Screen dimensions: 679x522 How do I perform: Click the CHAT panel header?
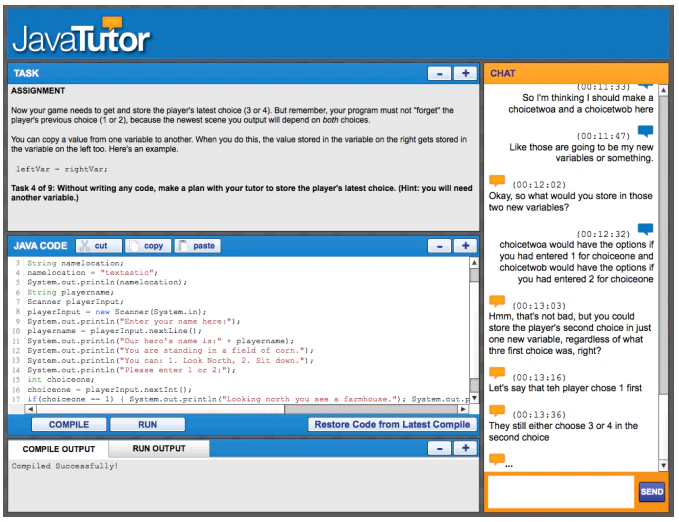[x=576, y=73]
